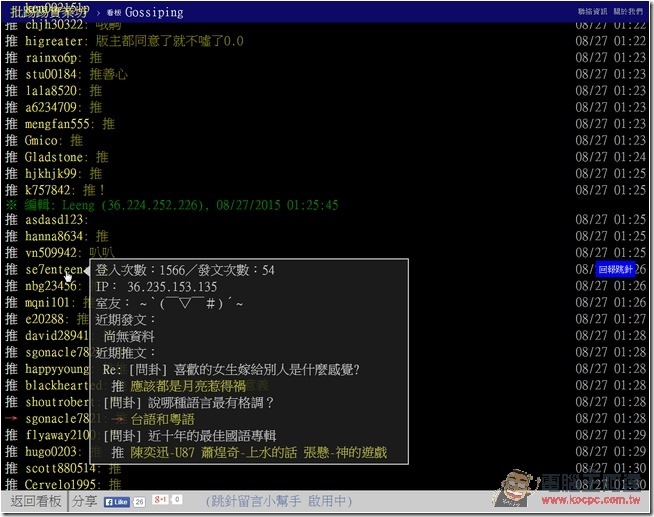Click username nbg23456
The height and width of the screenshot is (517, 654).
point(51,286)
